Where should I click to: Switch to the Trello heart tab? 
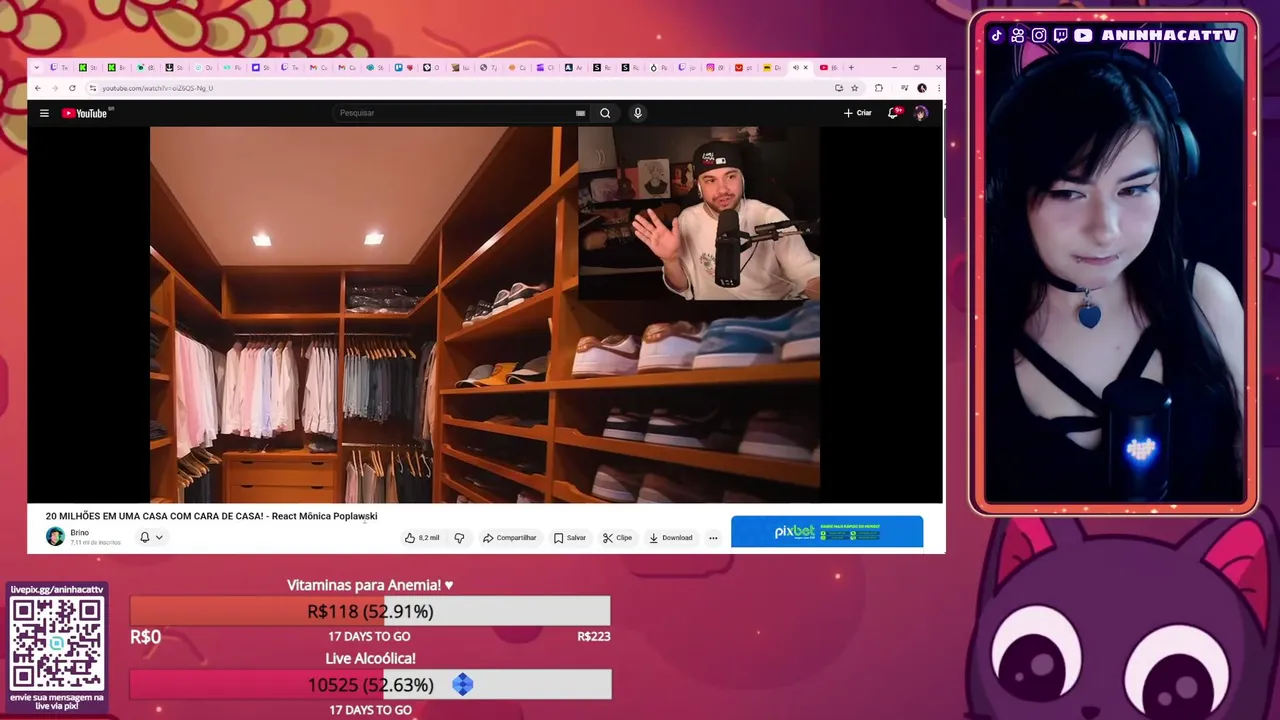(x=404, y=67)
